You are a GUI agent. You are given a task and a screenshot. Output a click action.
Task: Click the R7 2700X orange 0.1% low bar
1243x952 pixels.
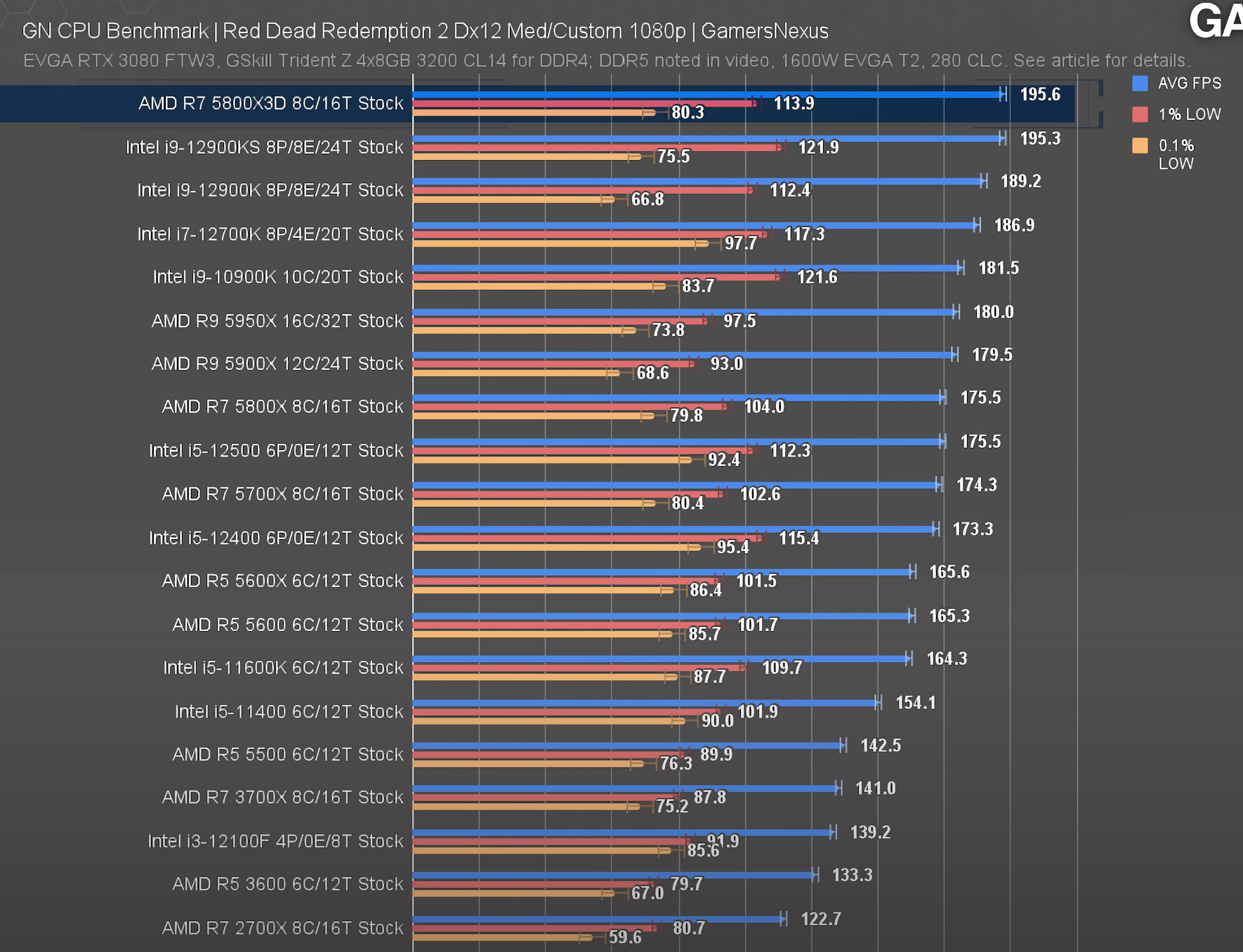tap(501, 937)
